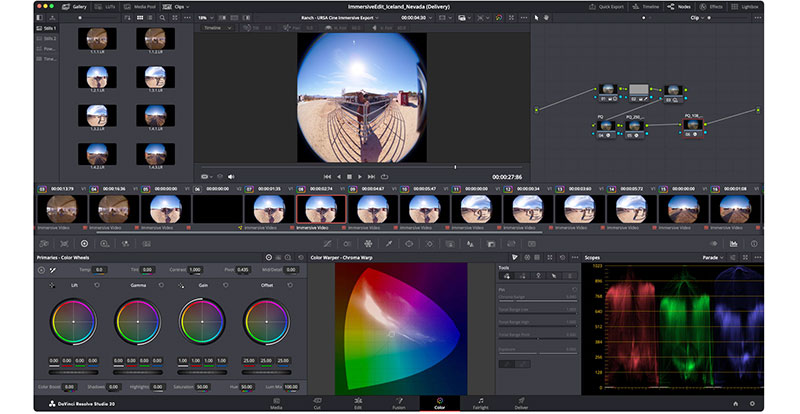800x414 pixels.
Task: Switch gallery to thumbnail grid view
Action: [140, 18]
